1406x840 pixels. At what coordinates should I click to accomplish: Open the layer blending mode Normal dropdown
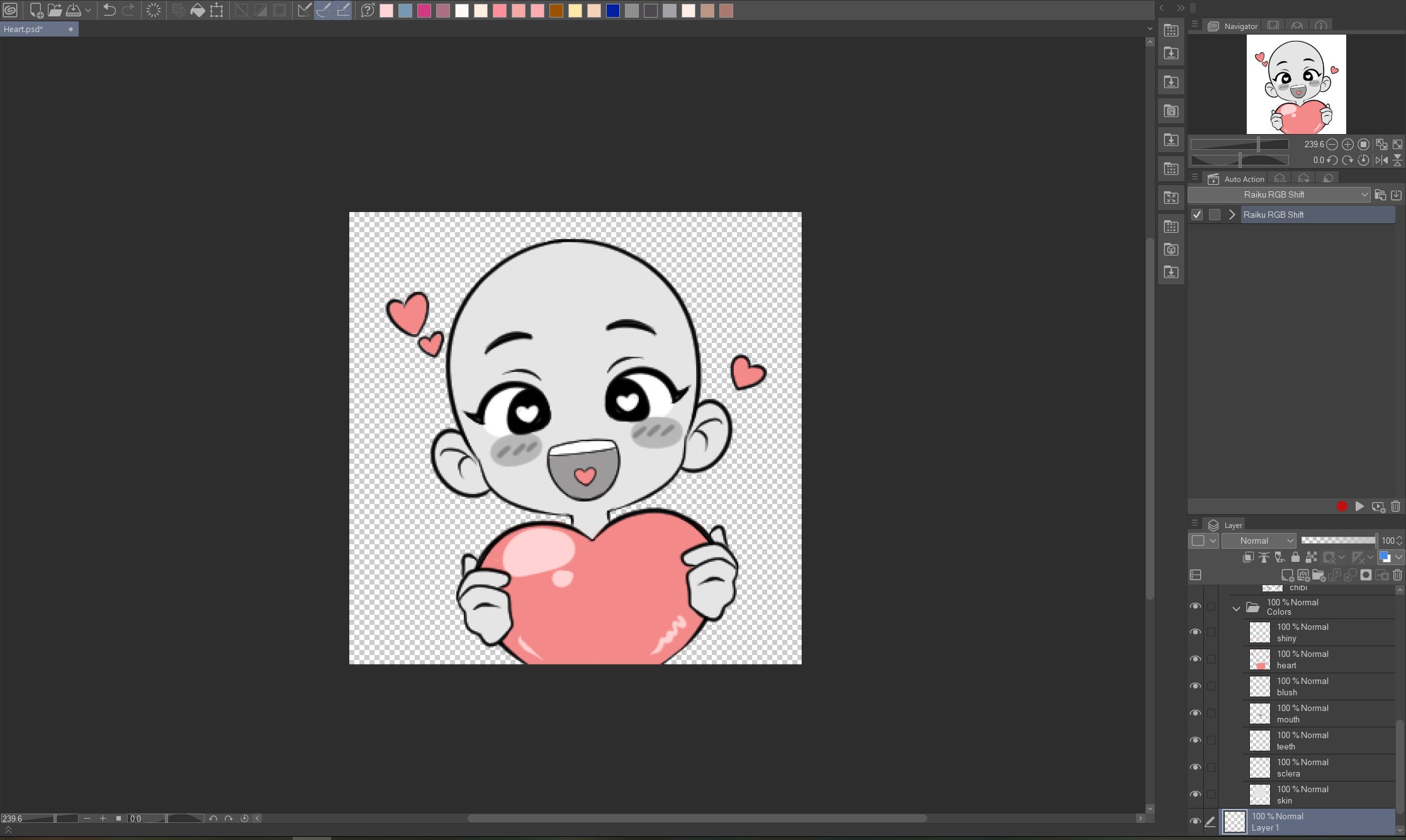pos(1259,540)
